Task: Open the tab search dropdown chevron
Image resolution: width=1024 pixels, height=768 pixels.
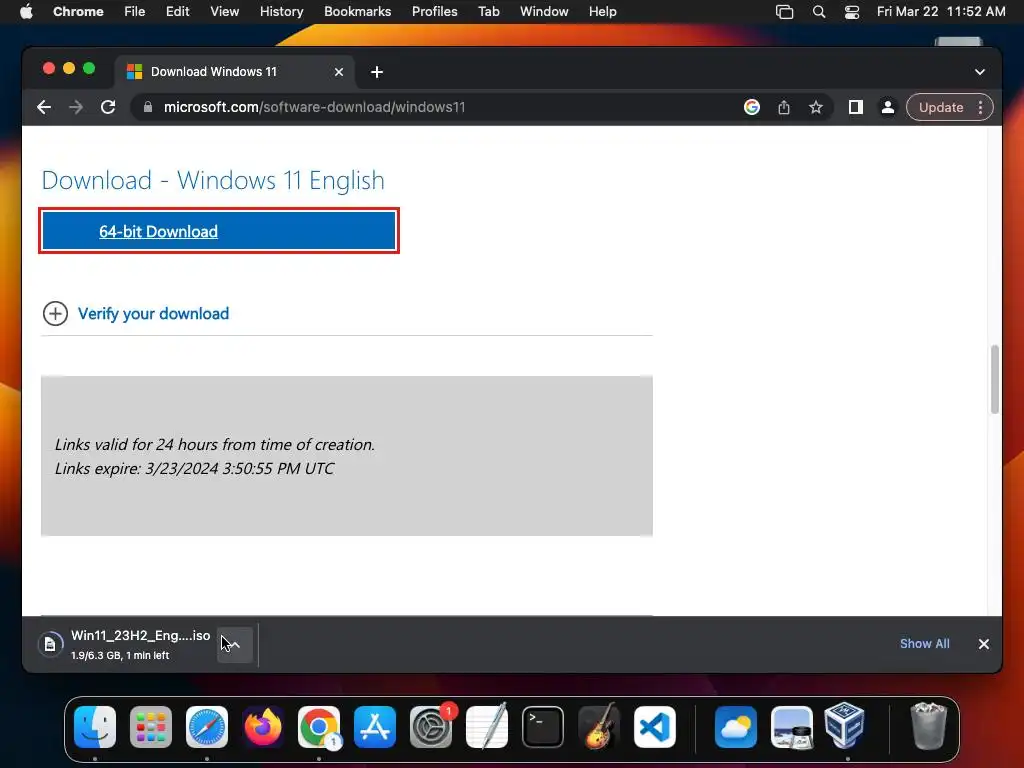Action: click(x=980, y=72)
